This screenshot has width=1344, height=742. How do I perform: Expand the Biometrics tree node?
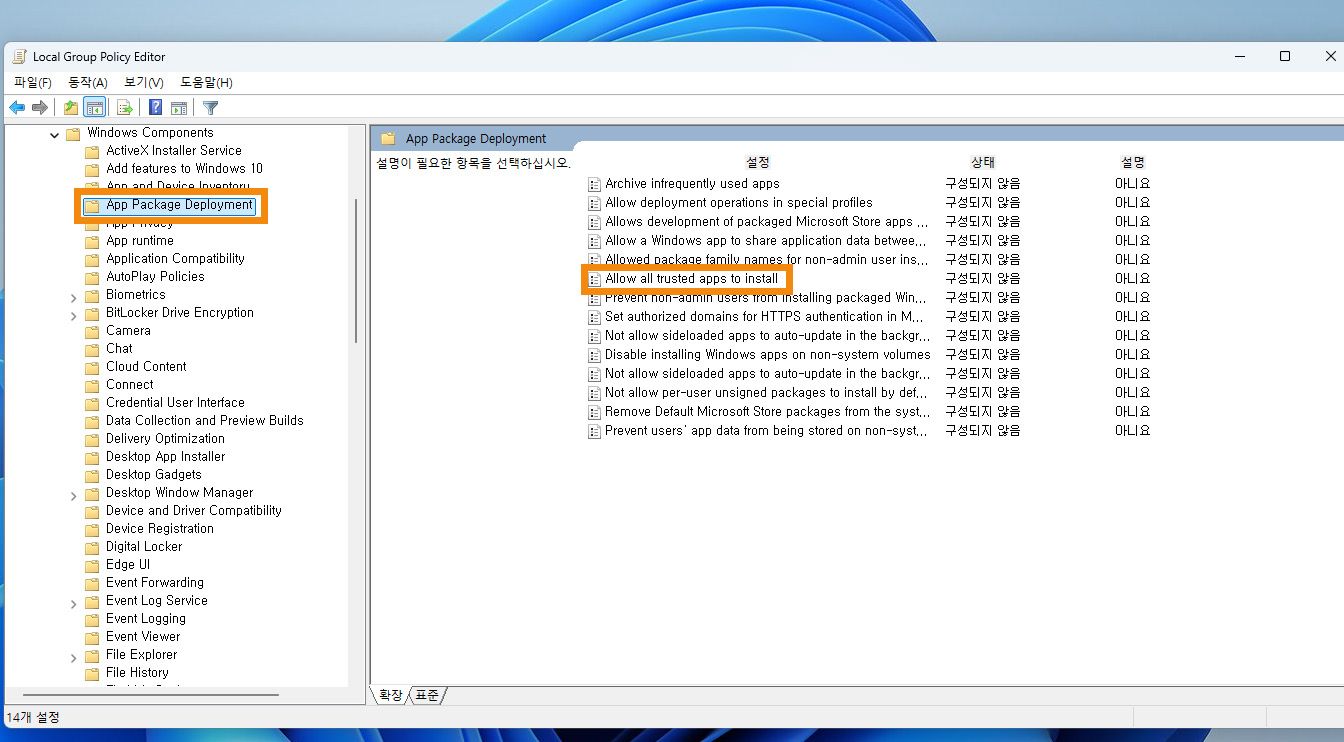click(x=74, y=297)
